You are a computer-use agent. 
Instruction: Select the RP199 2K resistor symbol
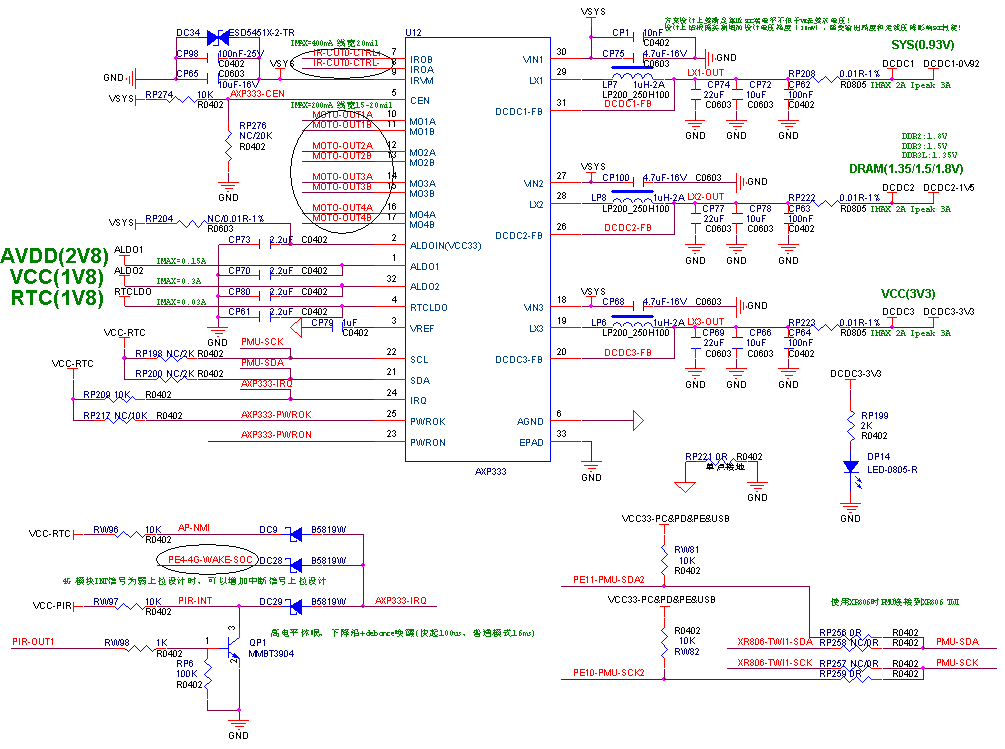(x=850, y=425)
